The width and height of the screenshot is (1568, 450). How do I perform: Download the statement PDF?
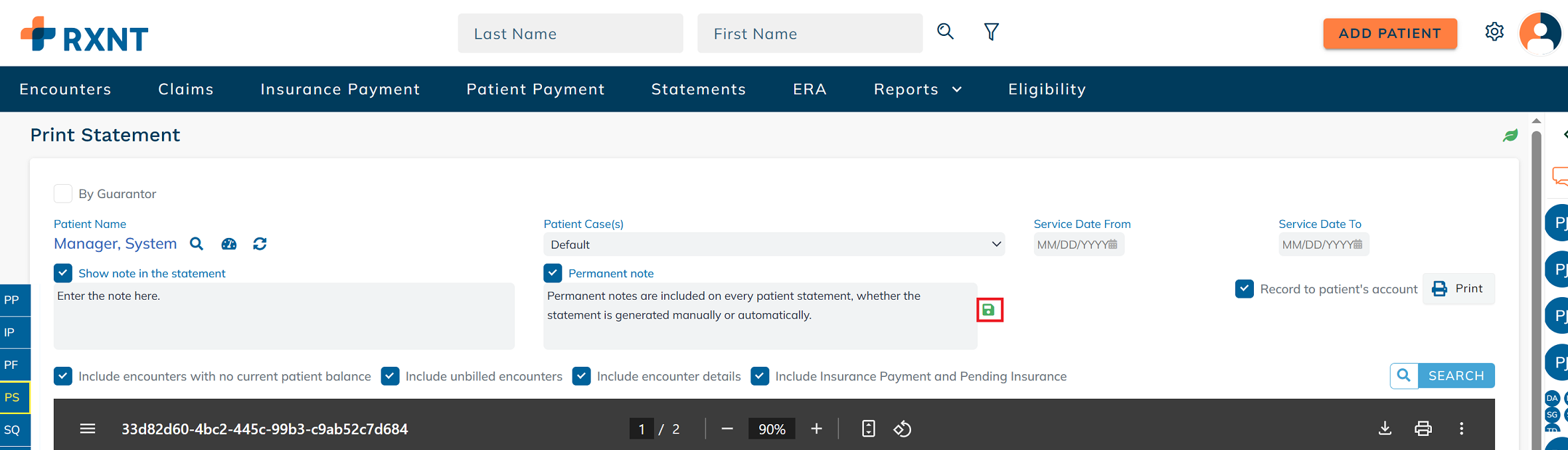coord(1385,429)
